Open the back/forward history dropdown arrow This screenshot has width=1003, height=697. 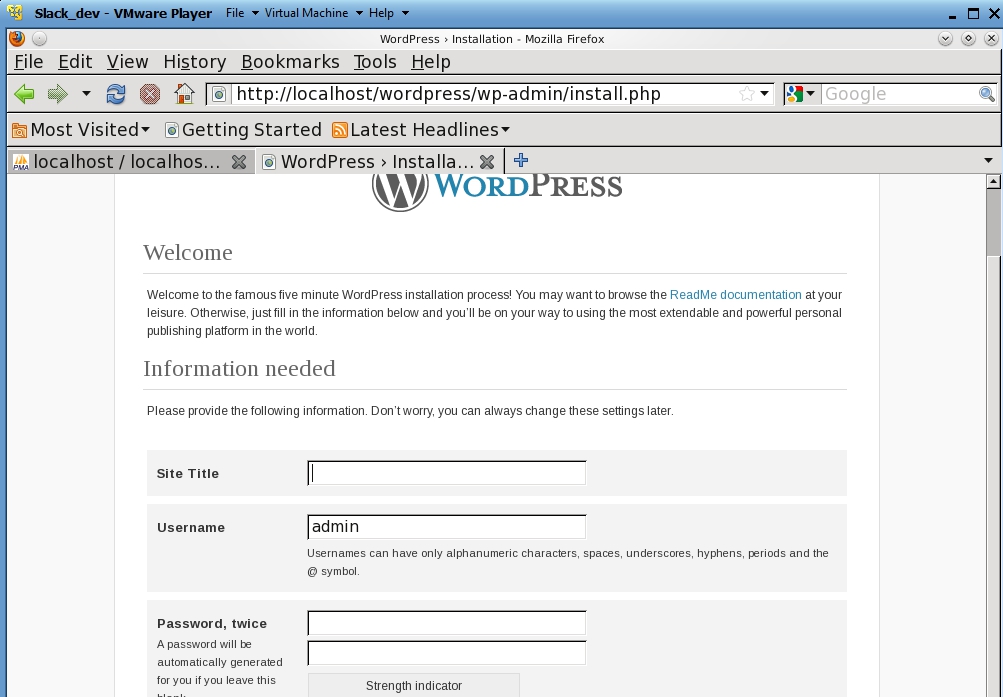(x=86, y=94)
